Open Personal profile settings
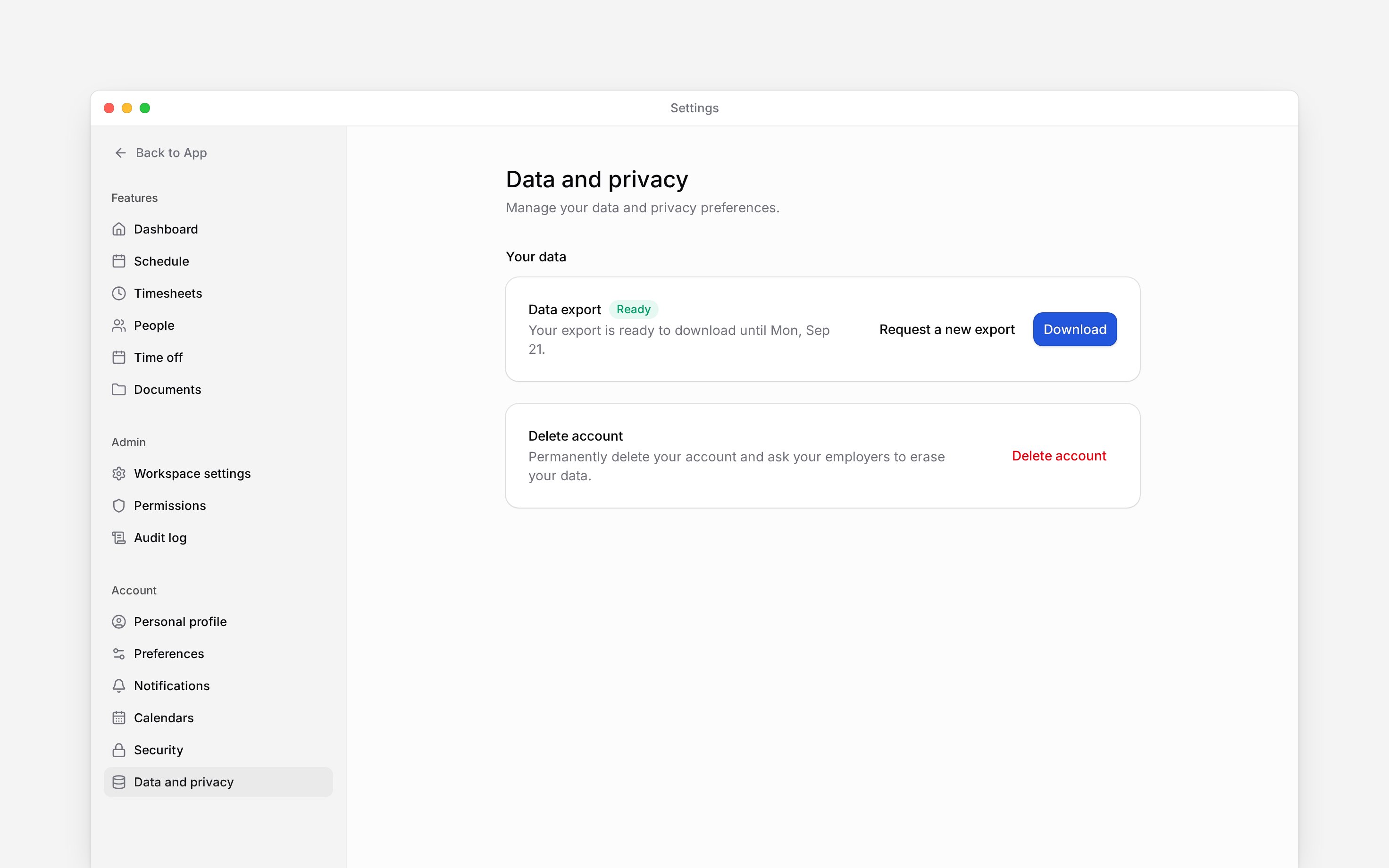 click(x=218, y=622)
